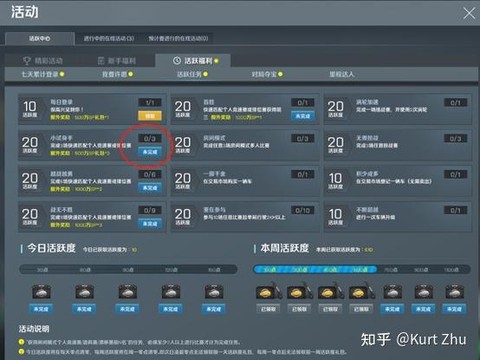Click 未完成 button beside the 0/9 counter
This screenshot has width=480, height=360.
coord(150,224)
